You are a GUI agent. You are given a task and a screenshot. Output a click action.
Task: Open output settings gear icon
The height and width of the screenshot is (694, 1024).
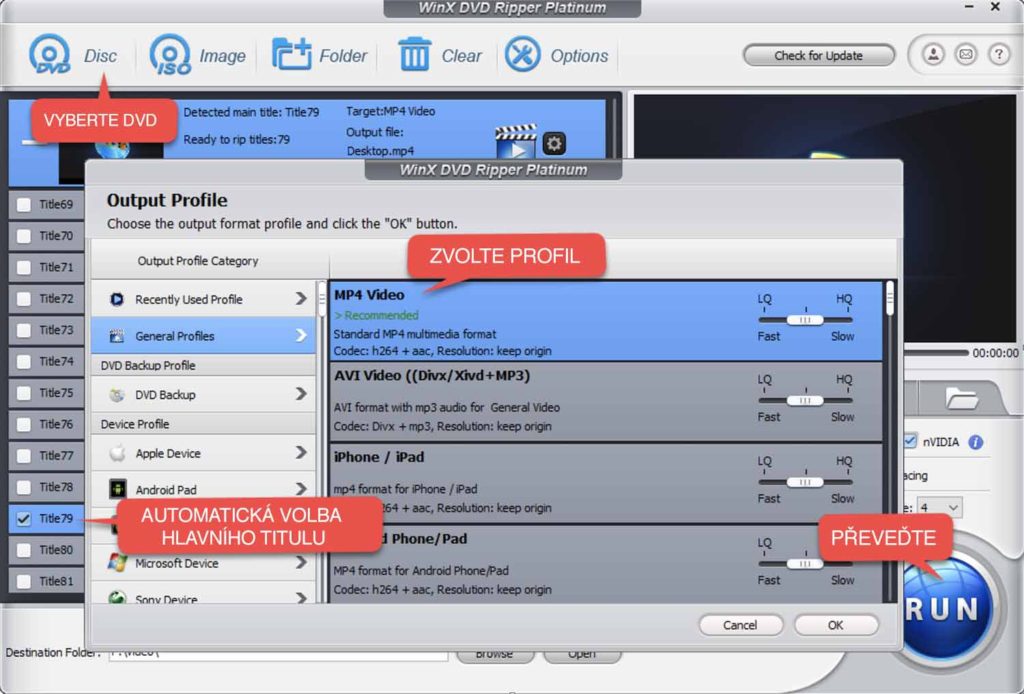click(x=554, y=143)
